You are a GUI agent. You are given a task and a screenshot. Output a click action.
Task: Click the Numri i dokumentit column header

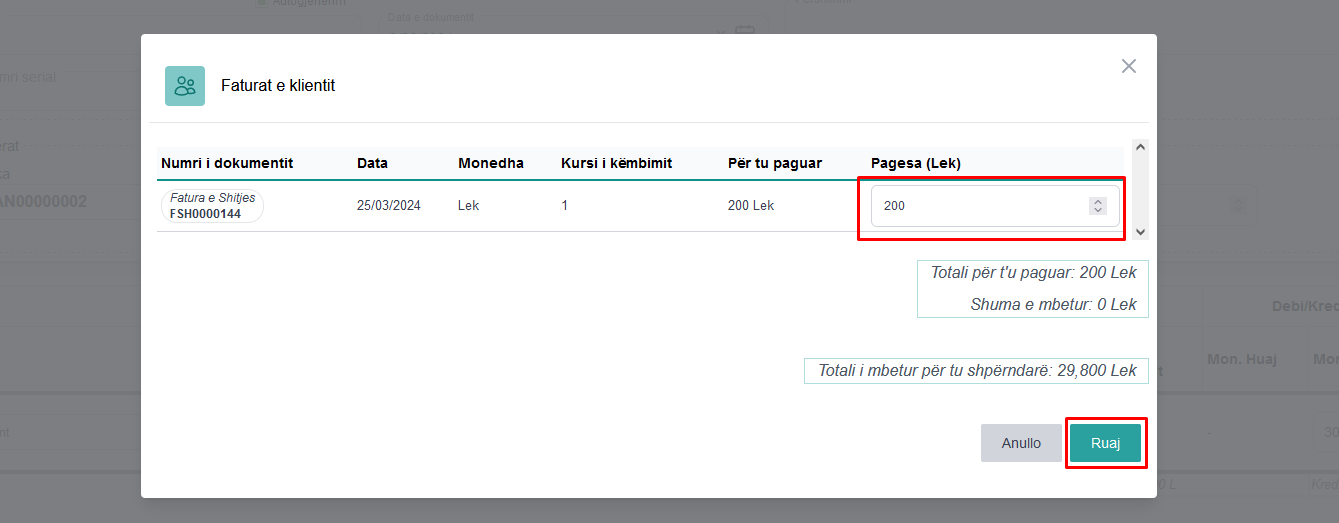coord(227,163)
